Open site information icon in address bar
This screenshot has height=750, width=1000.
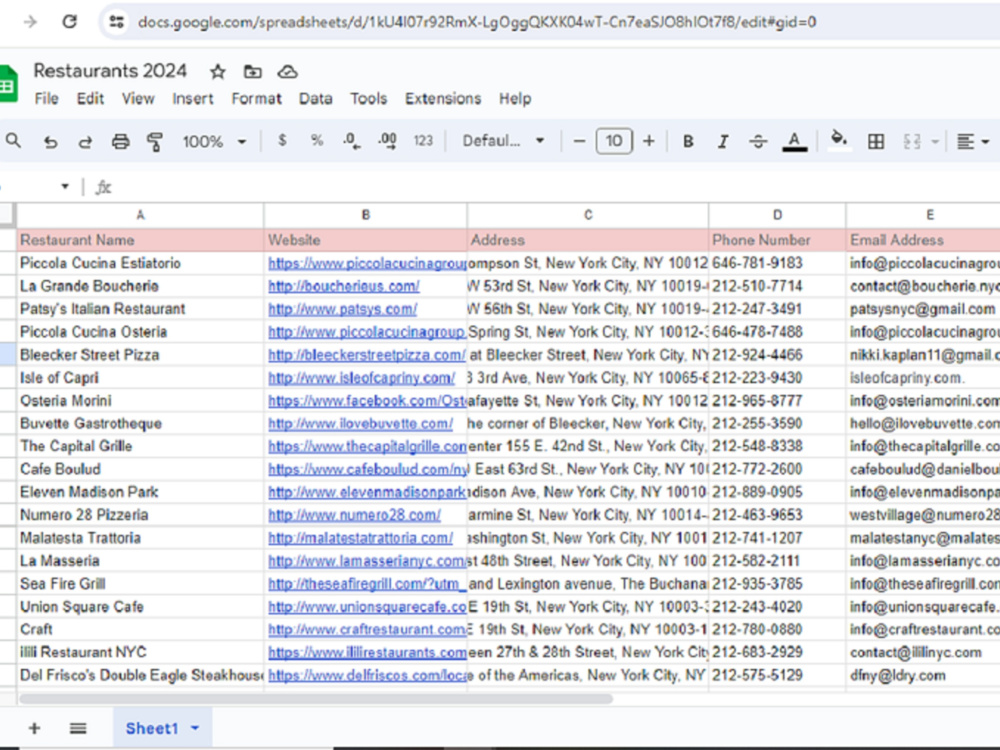point(117,22)
